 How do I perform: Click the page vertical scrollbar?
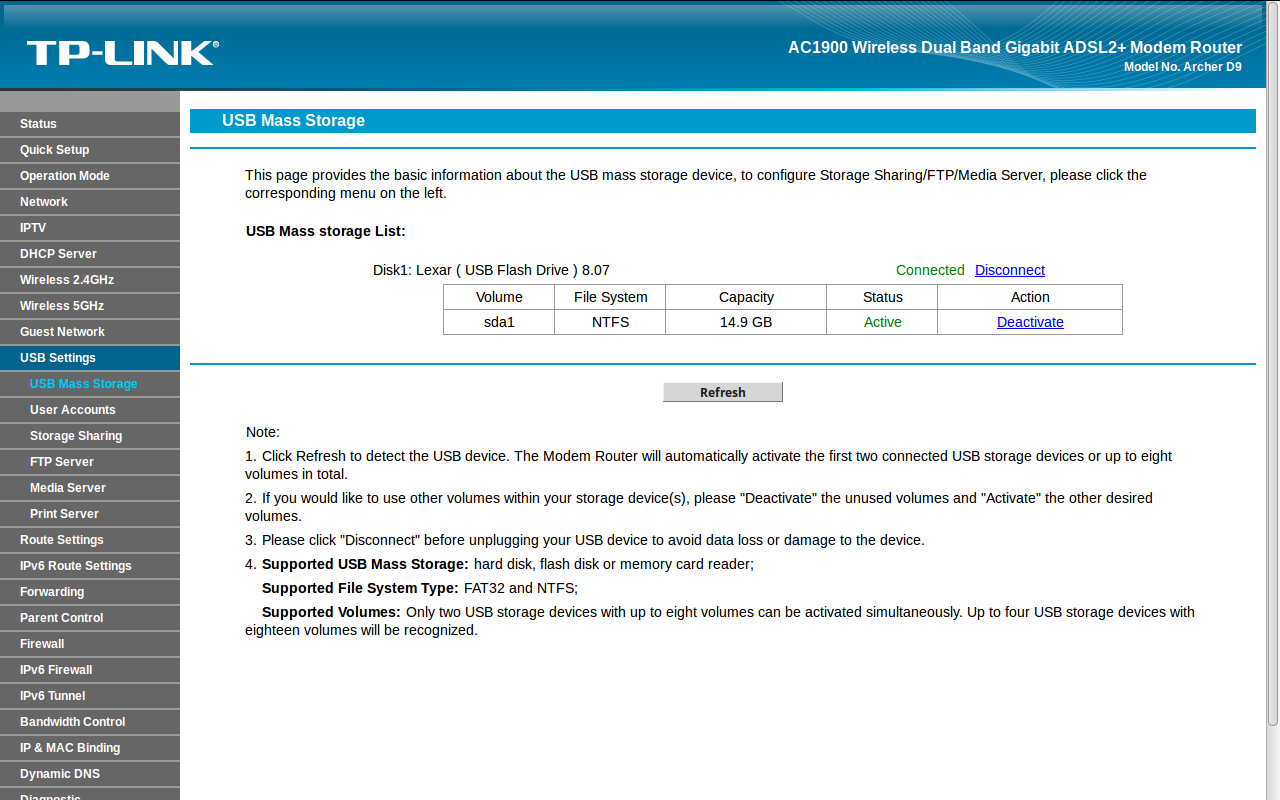(1273, 400)
